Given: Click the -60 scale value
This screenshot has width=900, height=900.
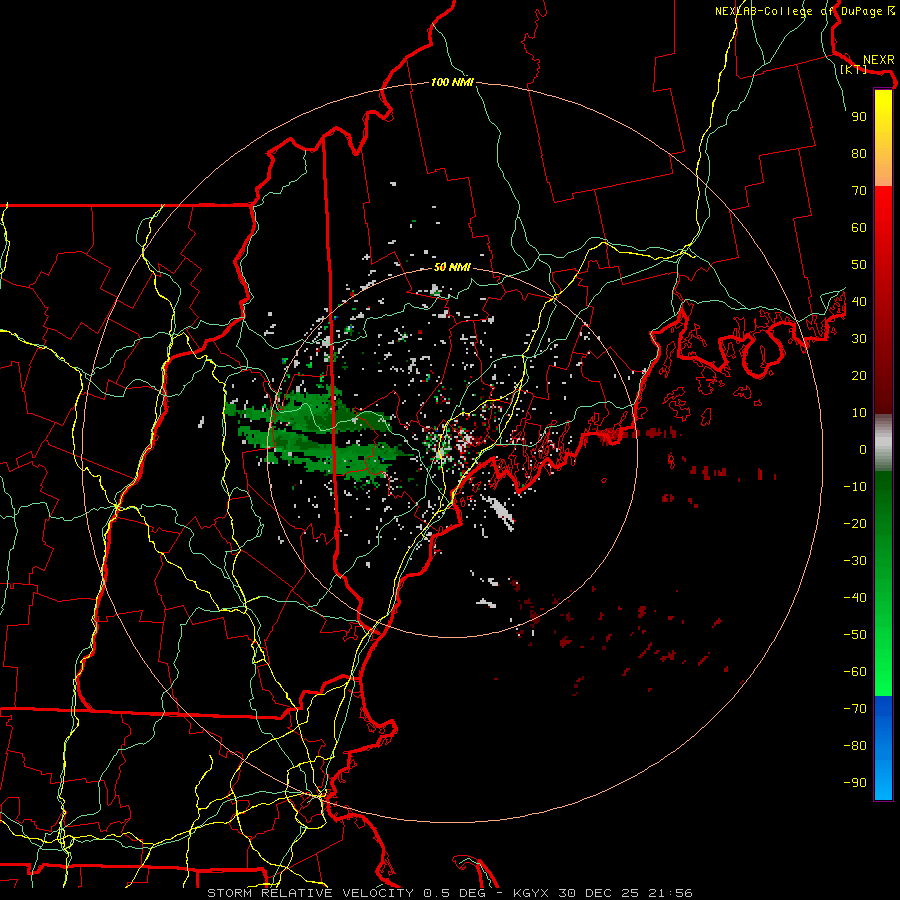Looking at the screenshot, I should [x=855, y=672].
